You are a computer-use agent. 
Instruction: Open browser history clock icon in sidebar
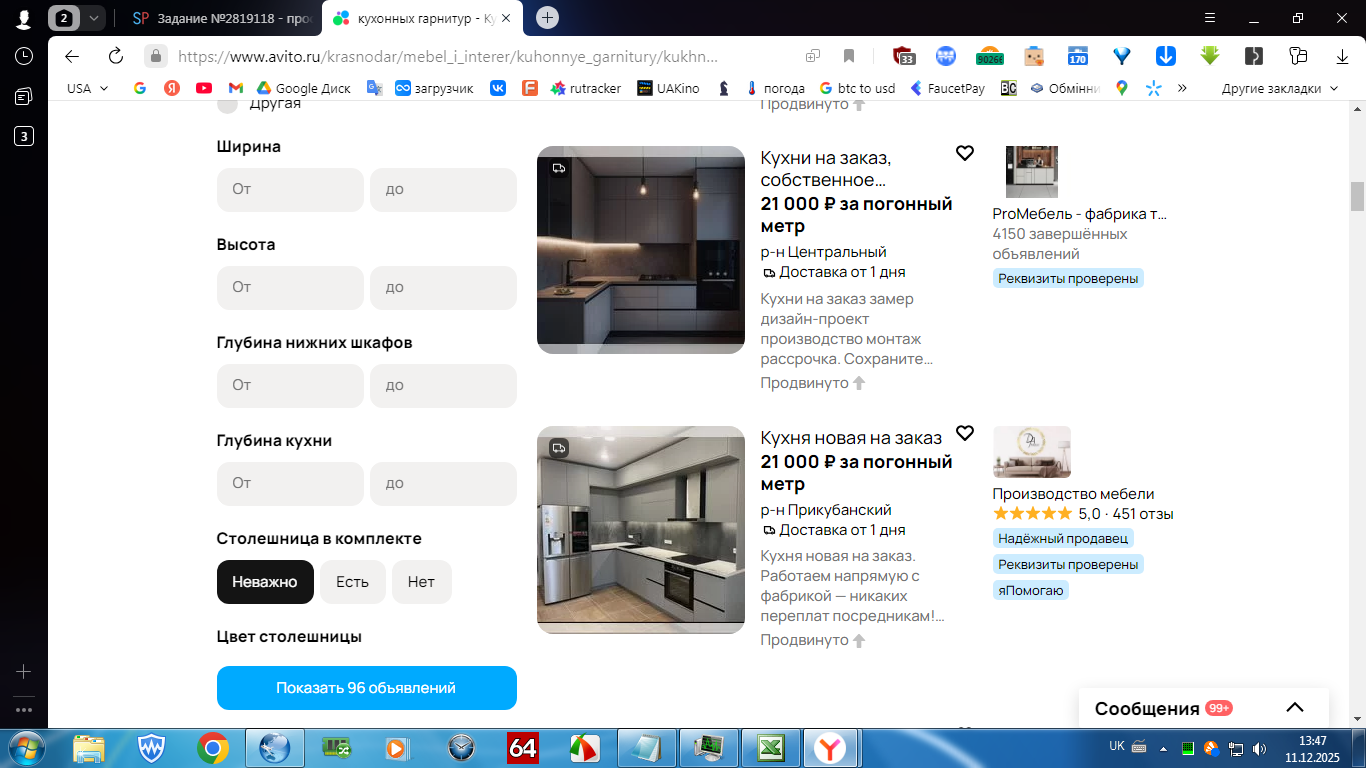pyautogui.click(x=24, y=56)
